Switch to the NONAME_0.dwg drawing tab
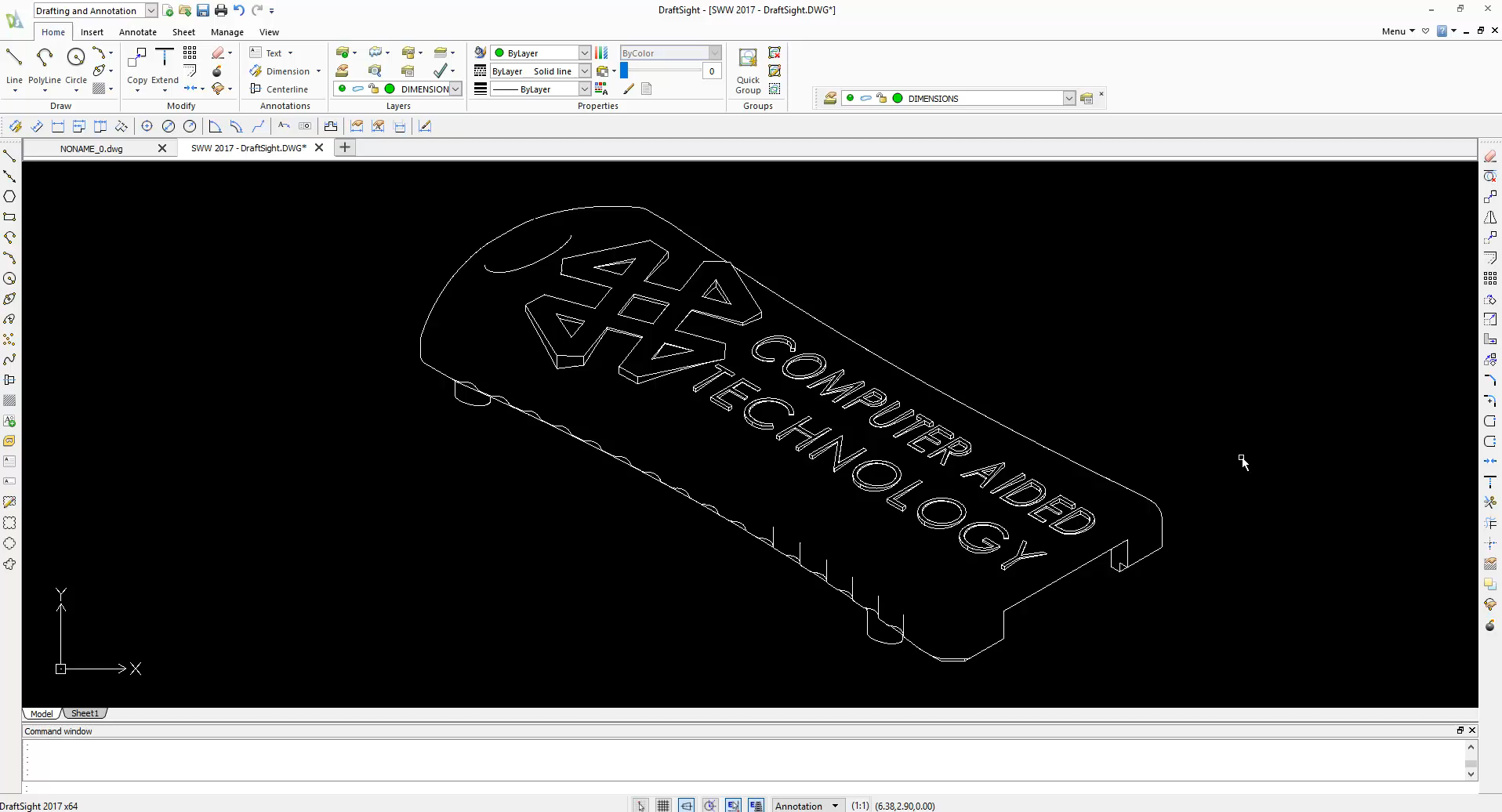Image resolution: width=1502 pixels, height=812 pixels. click(92, 148)
